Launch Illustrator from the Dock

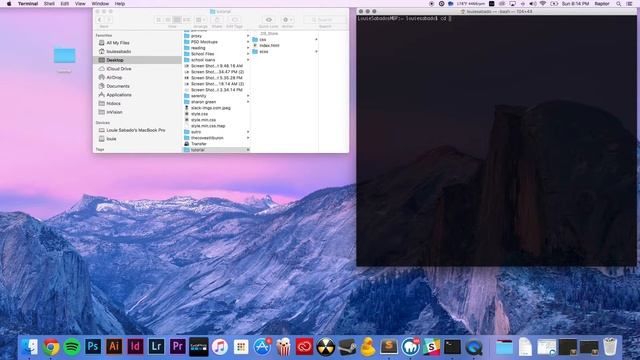(114, 347)
